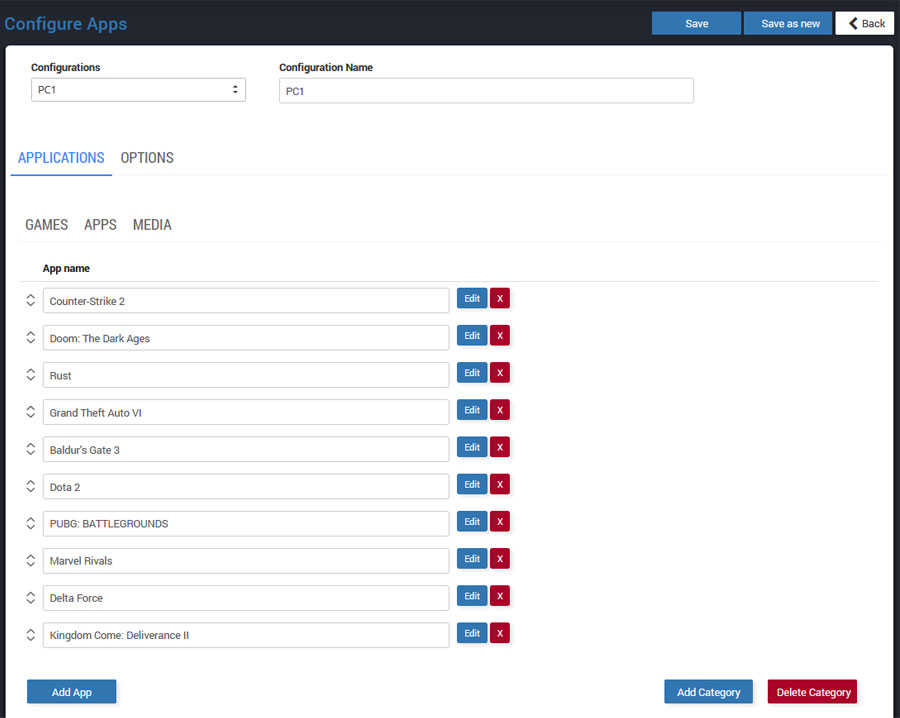Go back with the Back button

tap(864, 24)
